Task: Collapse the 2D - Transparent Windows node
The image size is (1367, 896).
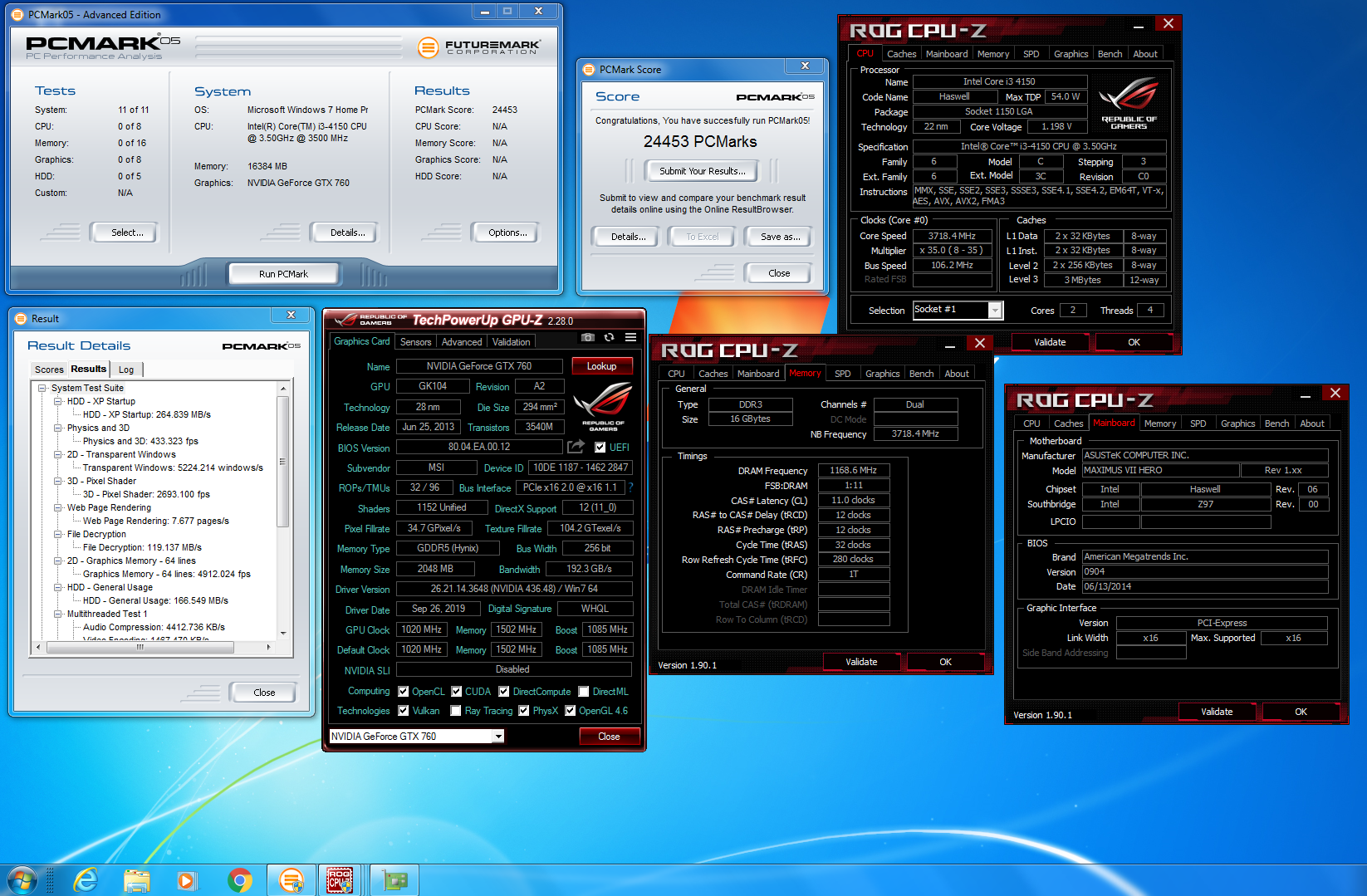Action: pos(58,454)
